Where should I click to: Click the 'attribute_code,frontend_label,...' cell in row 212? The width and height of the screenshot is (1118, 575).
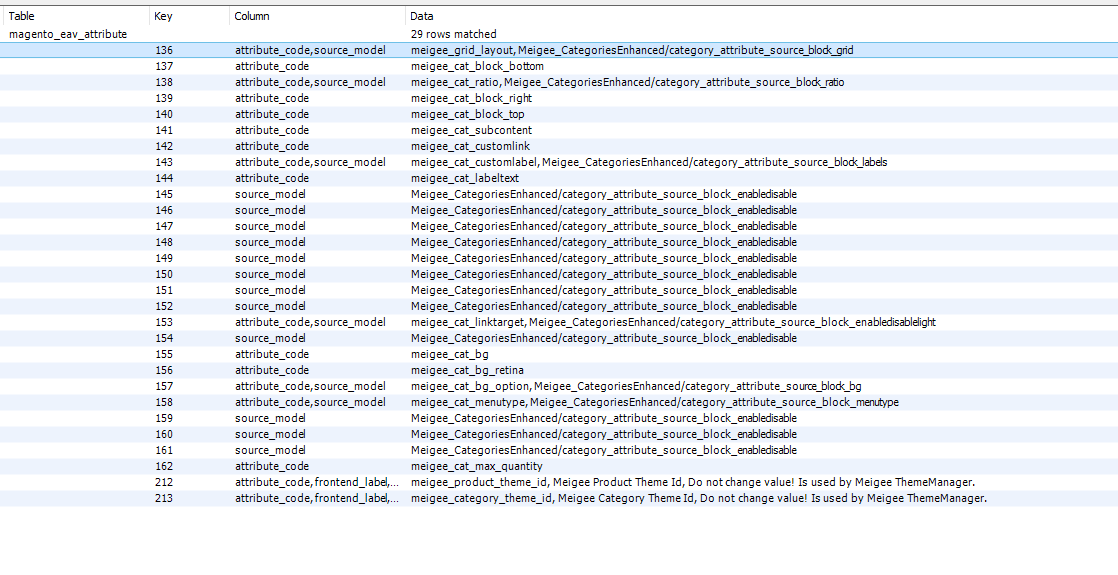(x=317, y=482)
